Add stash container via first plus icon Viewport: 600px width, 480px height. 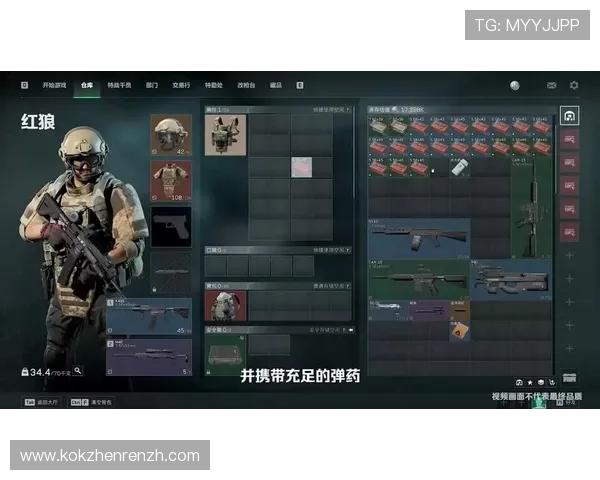point(569,255)
